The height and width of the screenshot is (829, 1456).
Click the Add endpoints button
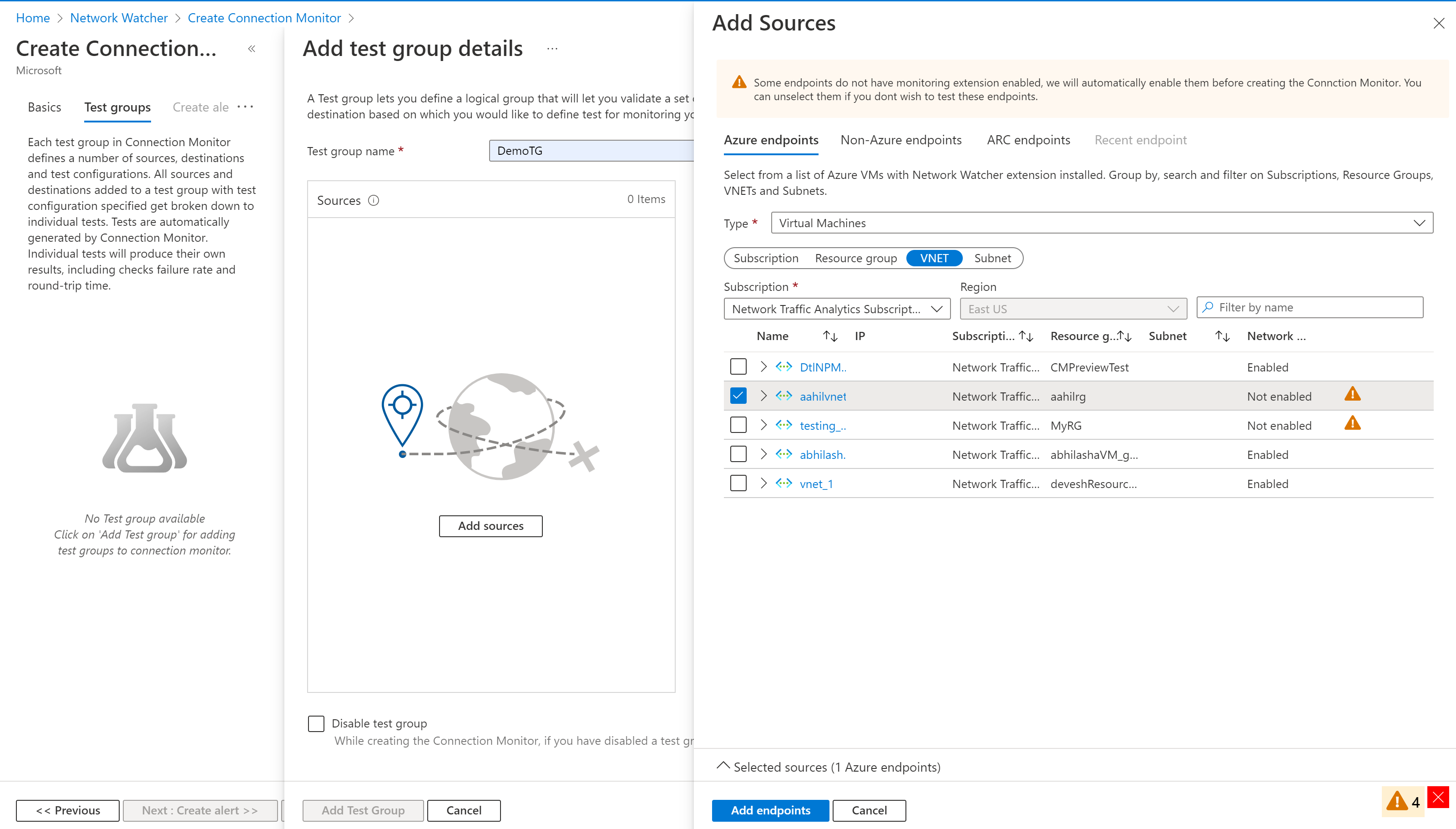pos(770,810)
